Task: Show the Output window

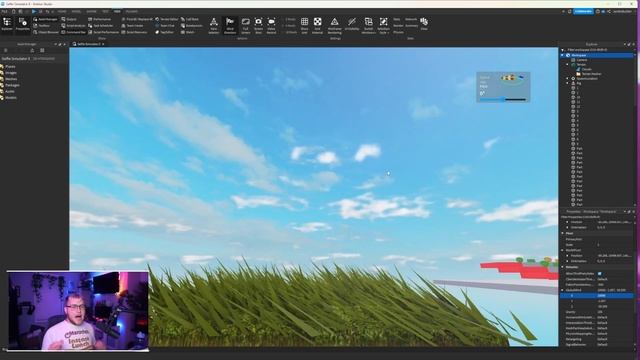Action: [69, 19]
